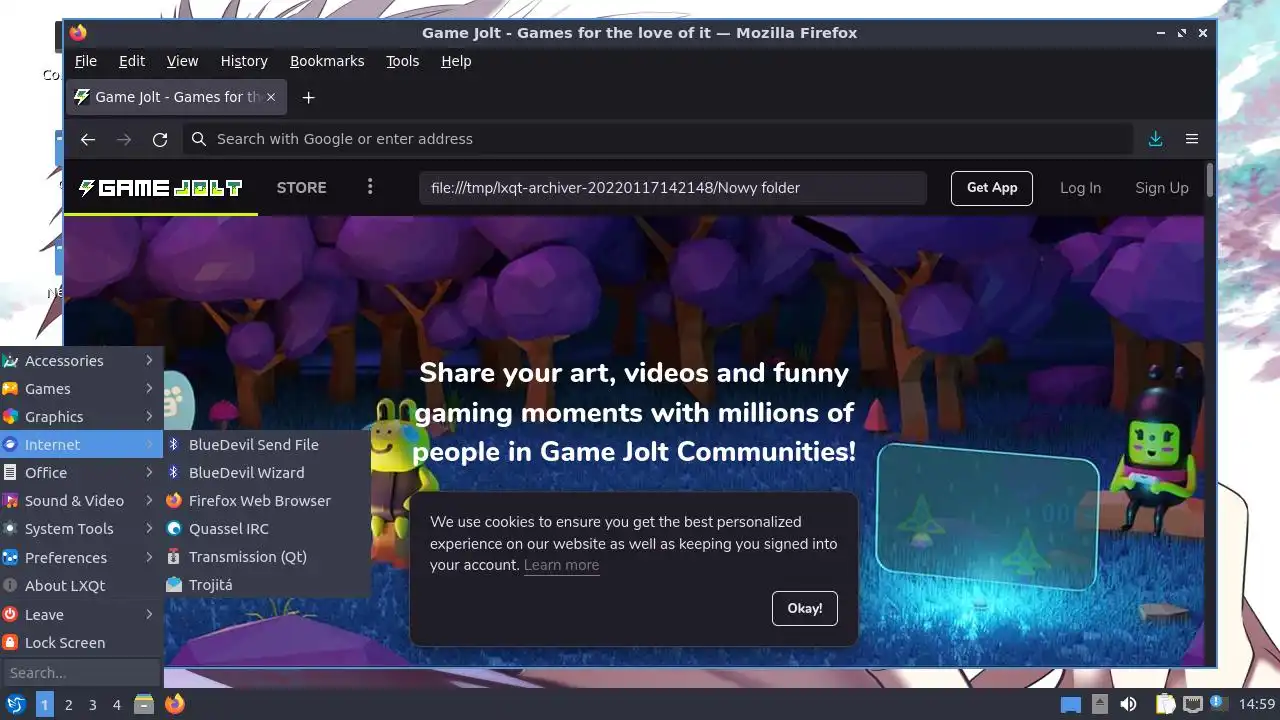Launch BlueDevil Send File
Screen dimensions: 1280x720
[267, 445]
